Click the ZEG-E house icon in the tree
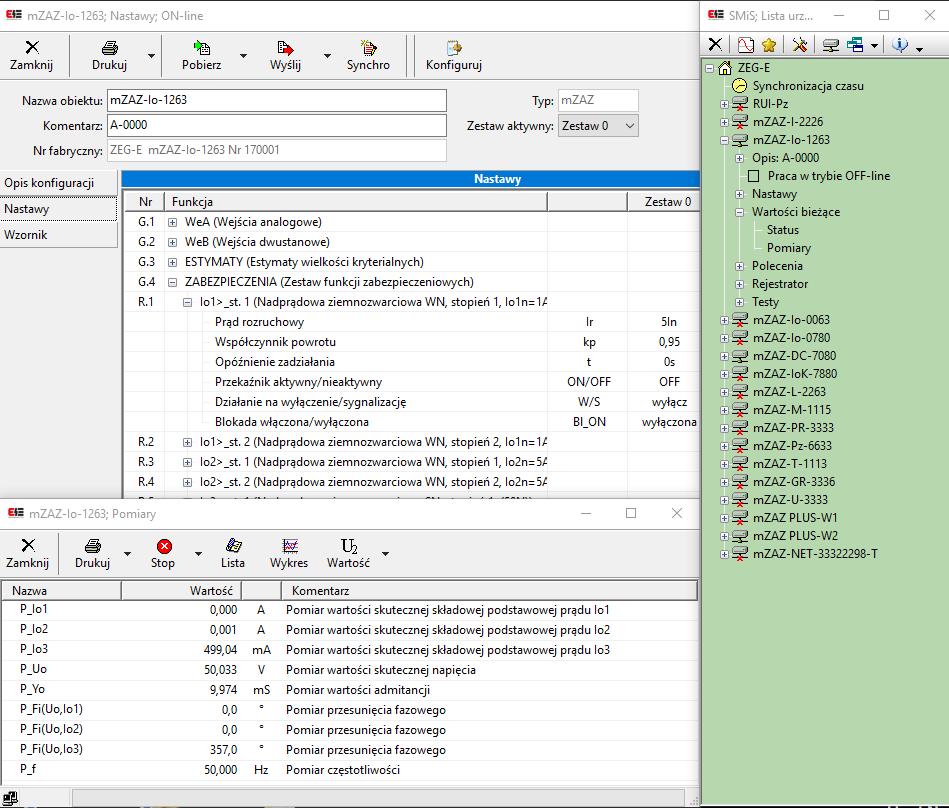The width and height of the screenshot is (949, 808). [725, 68]
